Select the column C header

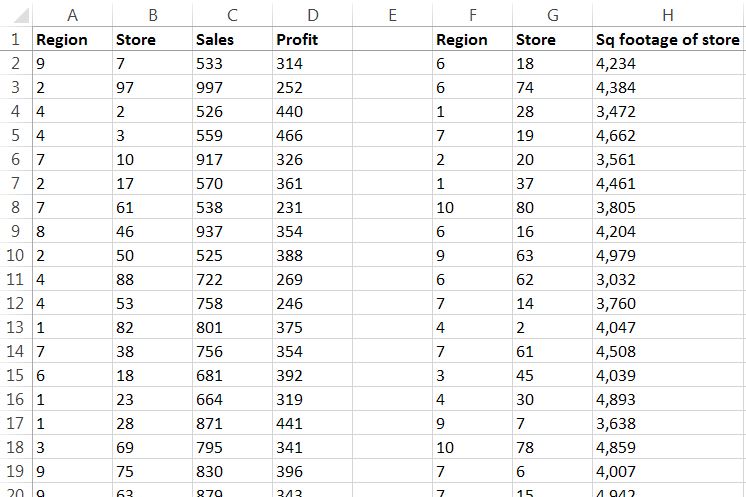coord(232,15)
